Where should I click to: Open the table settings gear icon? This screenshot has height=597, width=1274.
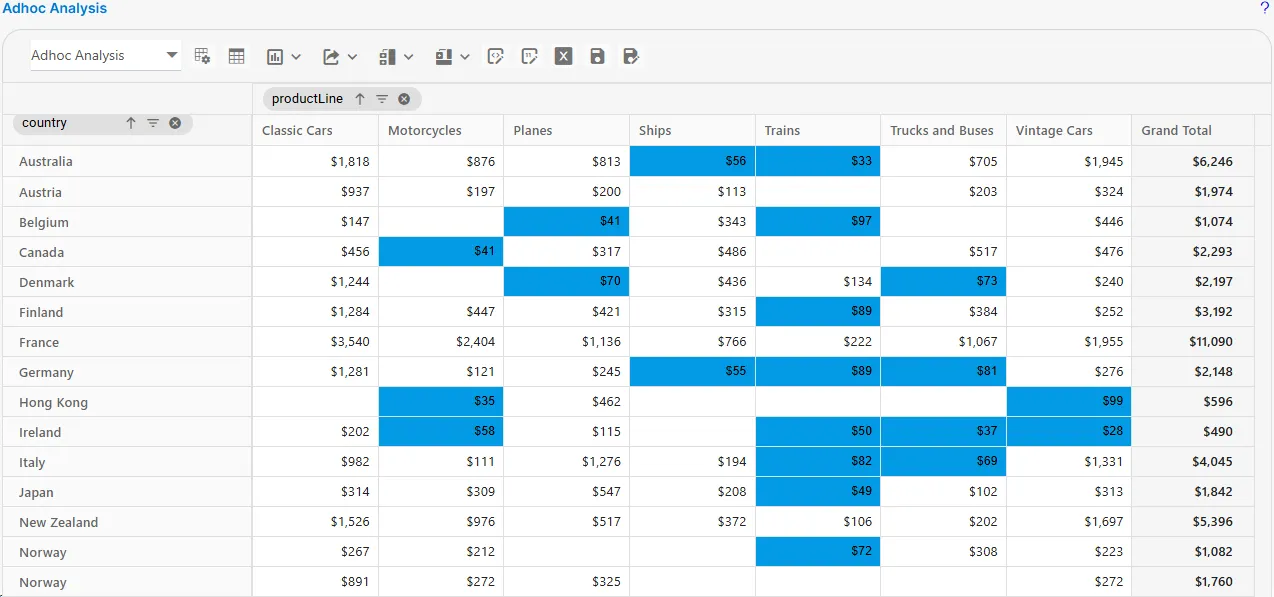[202, 57]
